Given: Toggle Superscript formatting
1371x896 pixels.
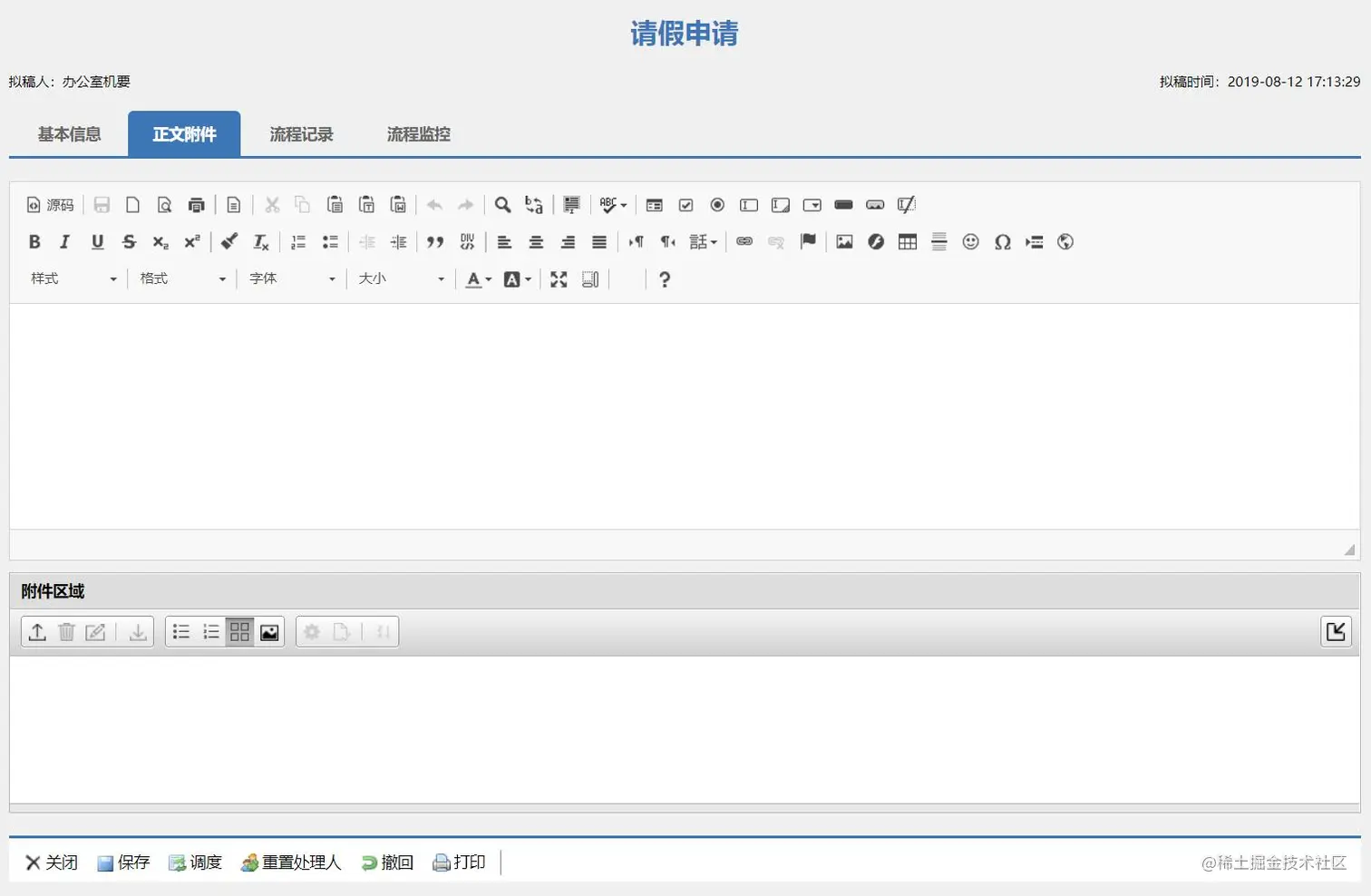Looking at the screenshot, I should click(x=192, y=242).
